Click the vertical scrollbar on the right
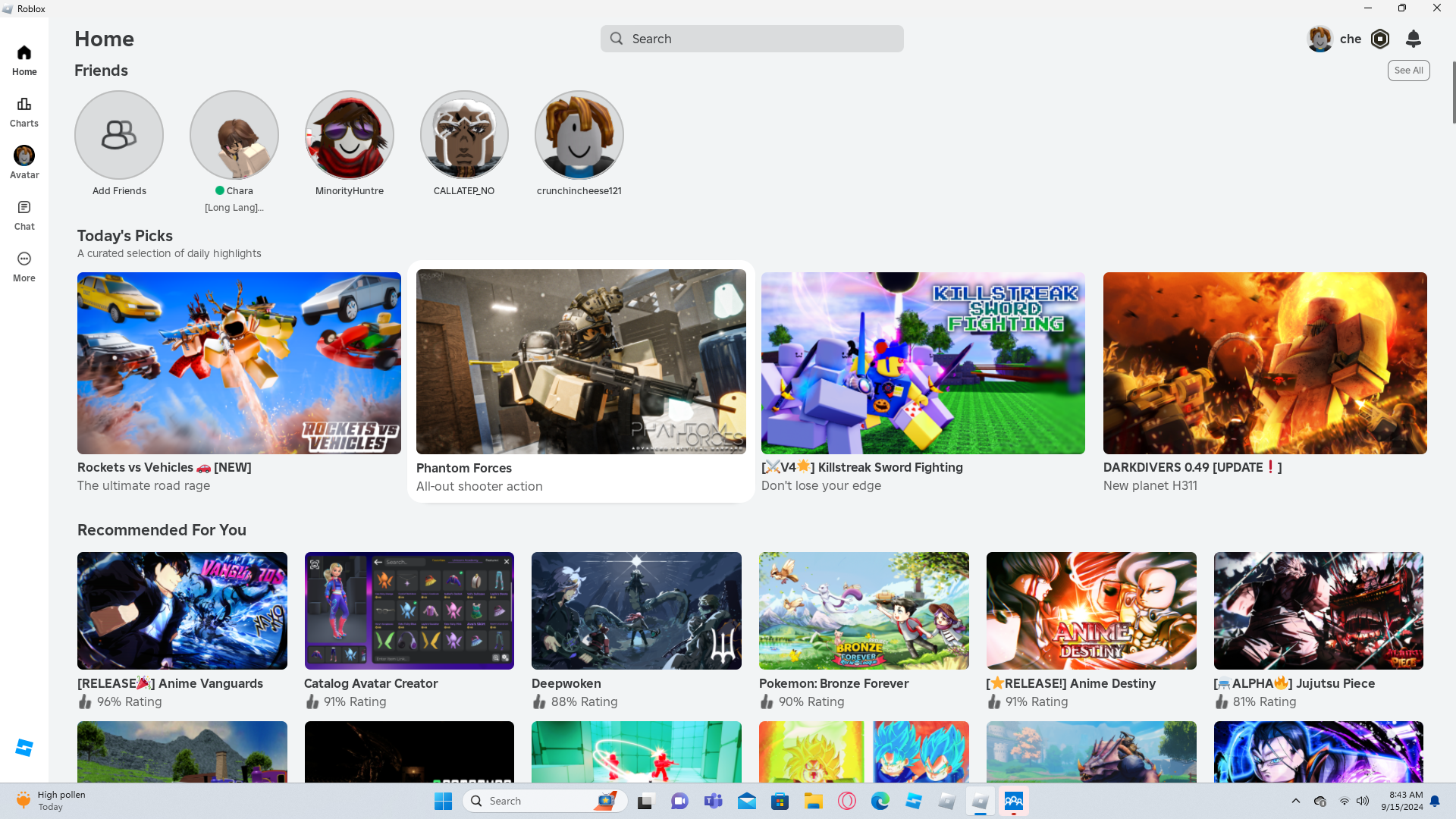The width and height of the screenshot is (1456, 819). point(1454,93)
